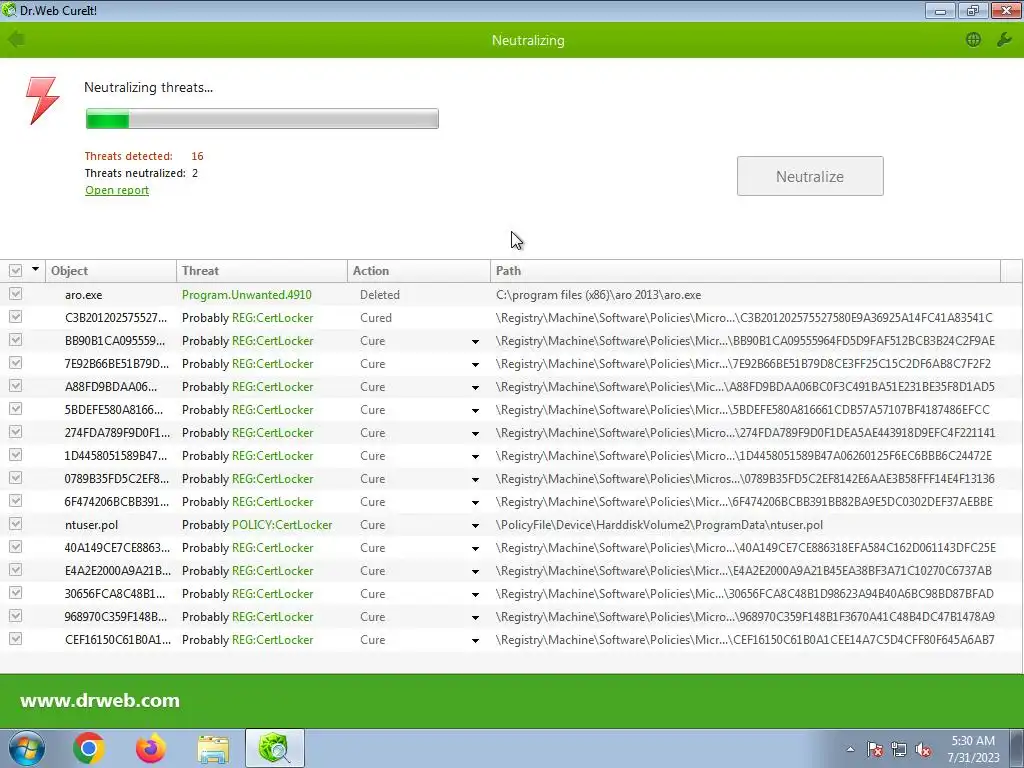Click the Deleted action for aro.exe
This screenshot has height=768, width=1024.
pos(379,295)
